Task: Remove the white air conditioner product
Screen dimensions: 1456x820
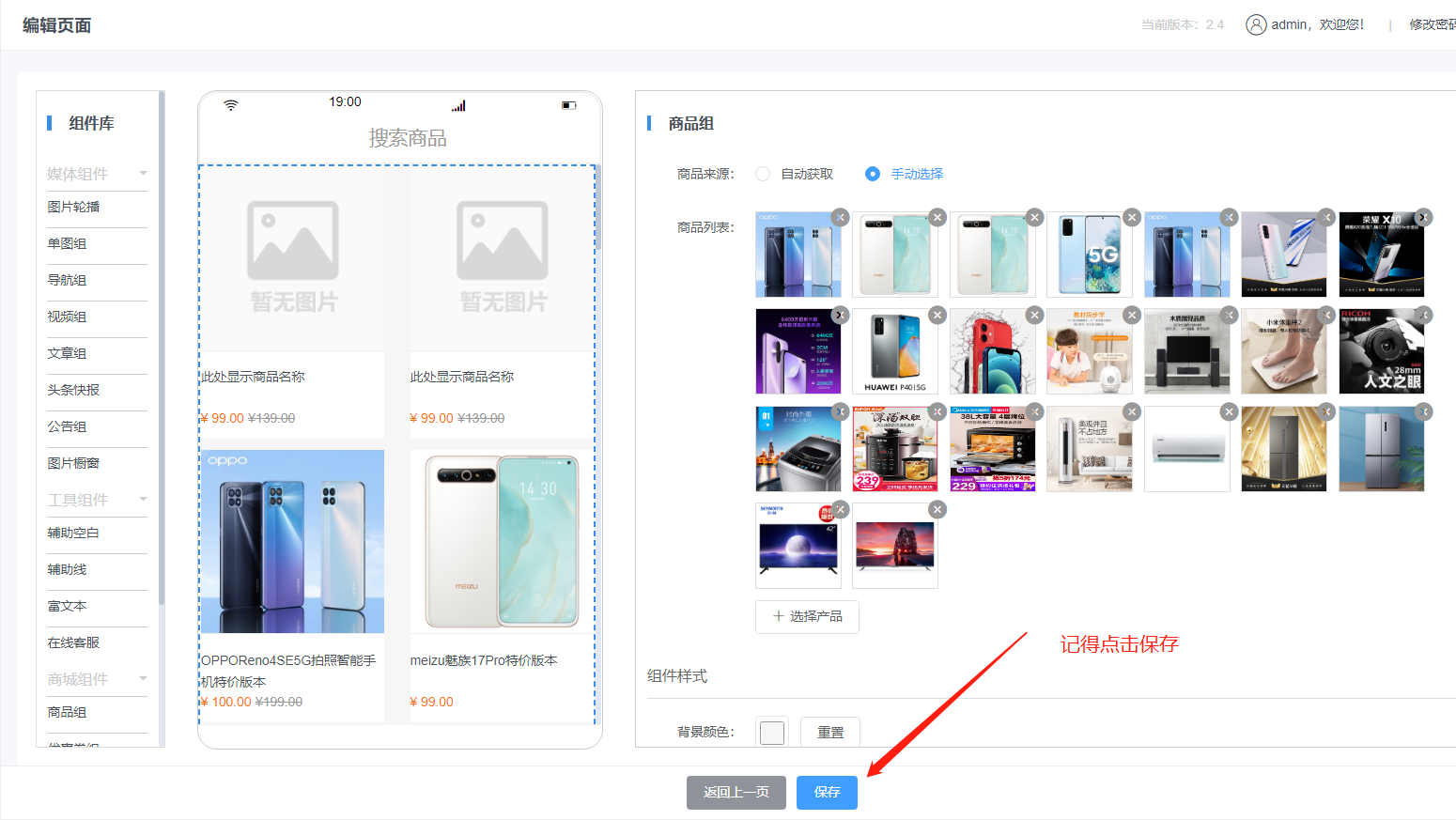Action: tap(1229, 412)
